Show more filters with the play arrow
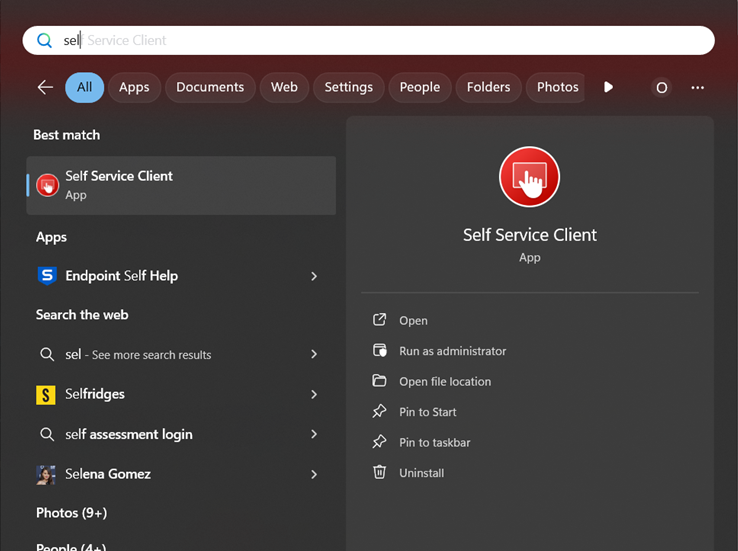This screenshot has height=551, width=738. click(x=608, y=87)
